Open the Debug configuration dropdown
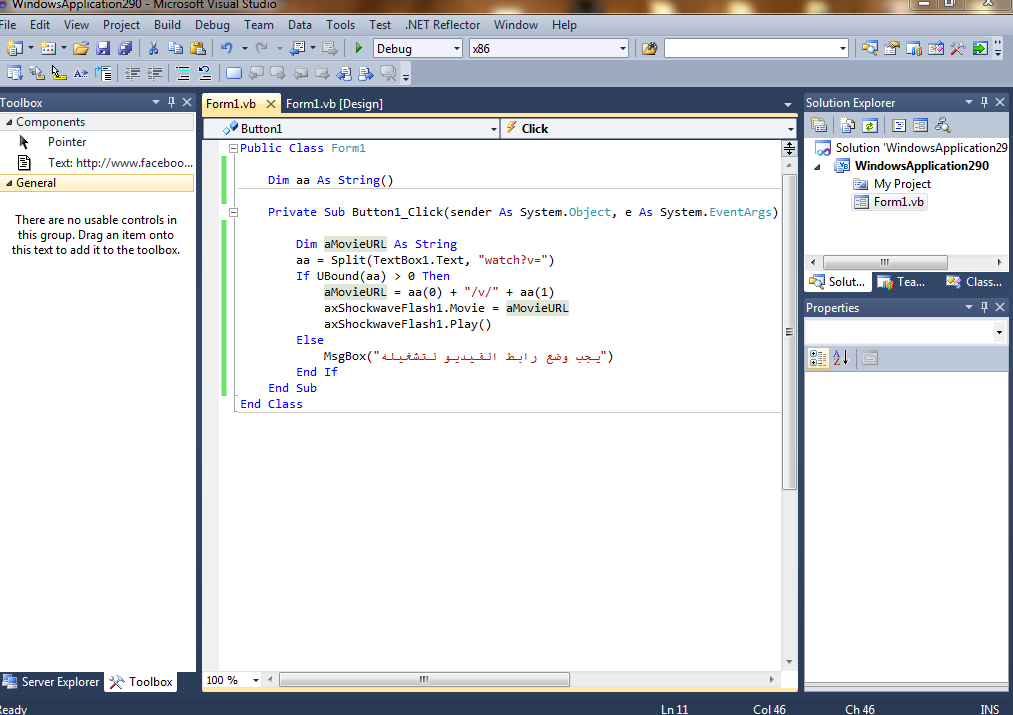 tap(457, 48)
